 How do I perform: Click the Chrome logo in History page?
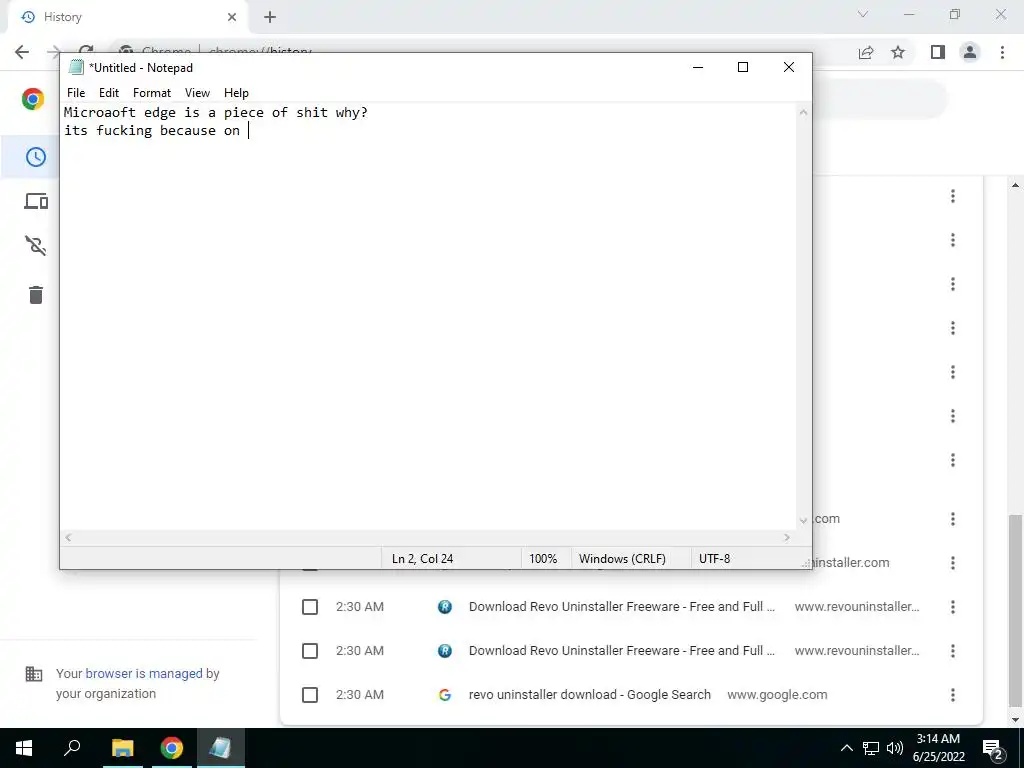pyautogui.click(x=33, y=99)
